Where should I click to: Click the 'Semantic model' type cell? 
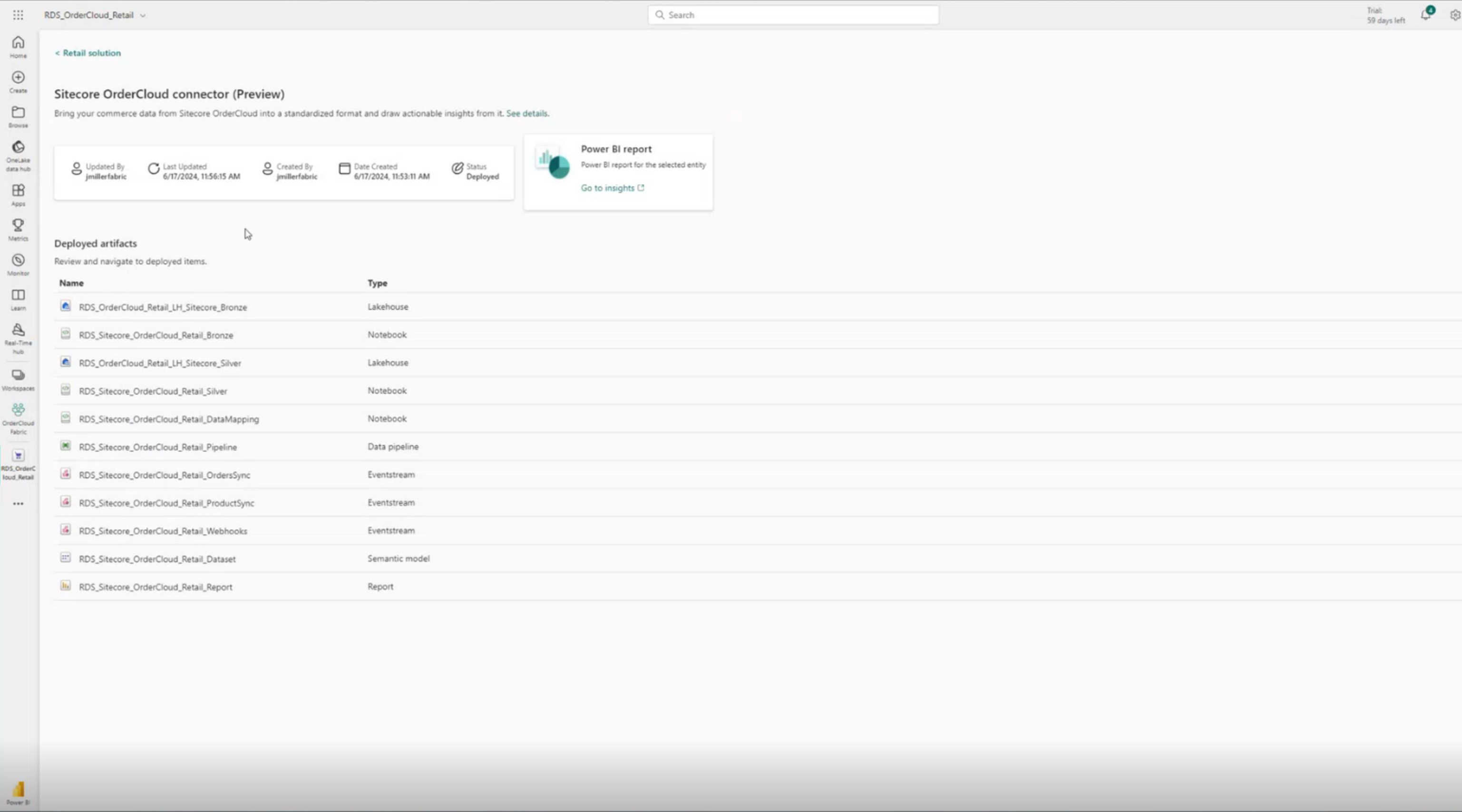click(x=399, y=558)
